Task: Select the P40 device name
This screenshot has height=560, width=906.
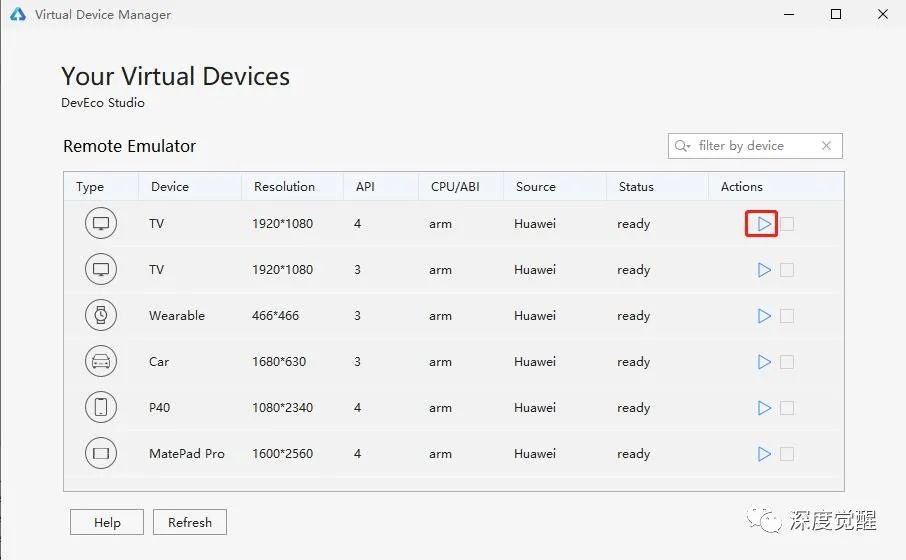Action: coord(159,407)
